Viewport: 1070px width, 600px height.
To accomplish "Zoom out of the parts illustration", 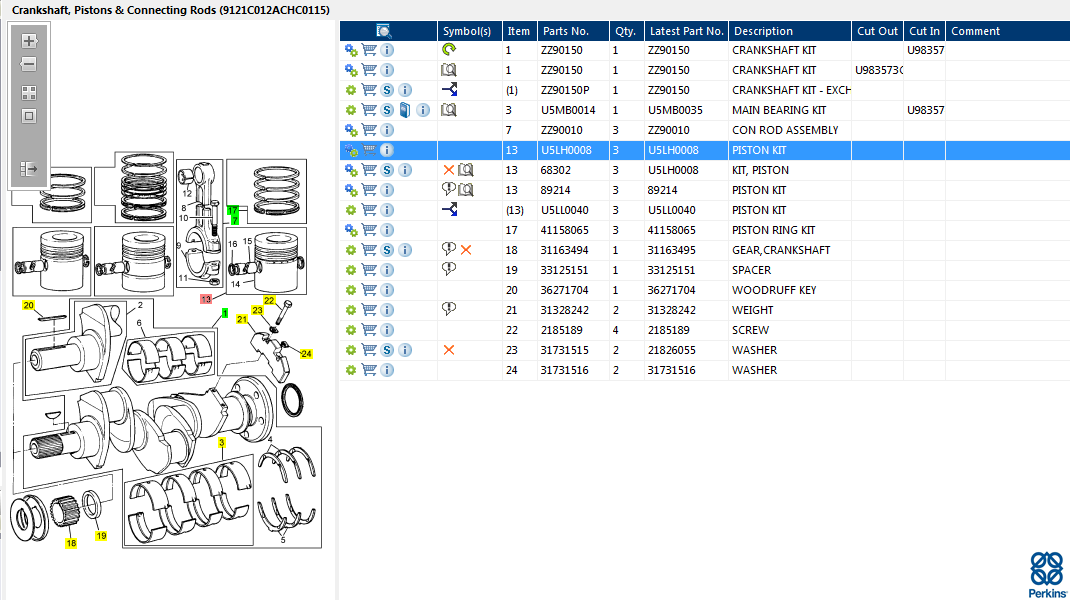I will pyautogui.click(x=29, y=64).
